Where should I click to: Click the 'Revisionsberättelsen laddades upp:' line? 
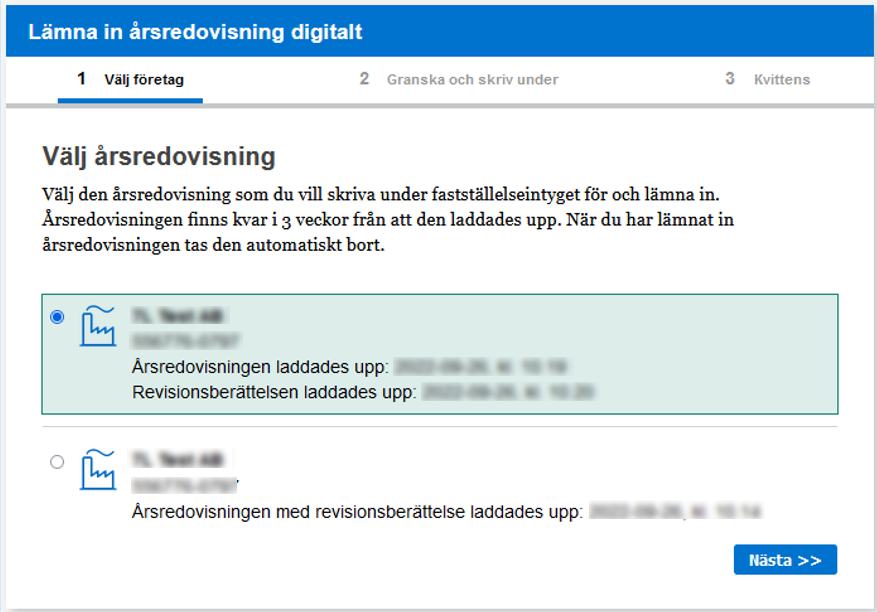(273, 392)
